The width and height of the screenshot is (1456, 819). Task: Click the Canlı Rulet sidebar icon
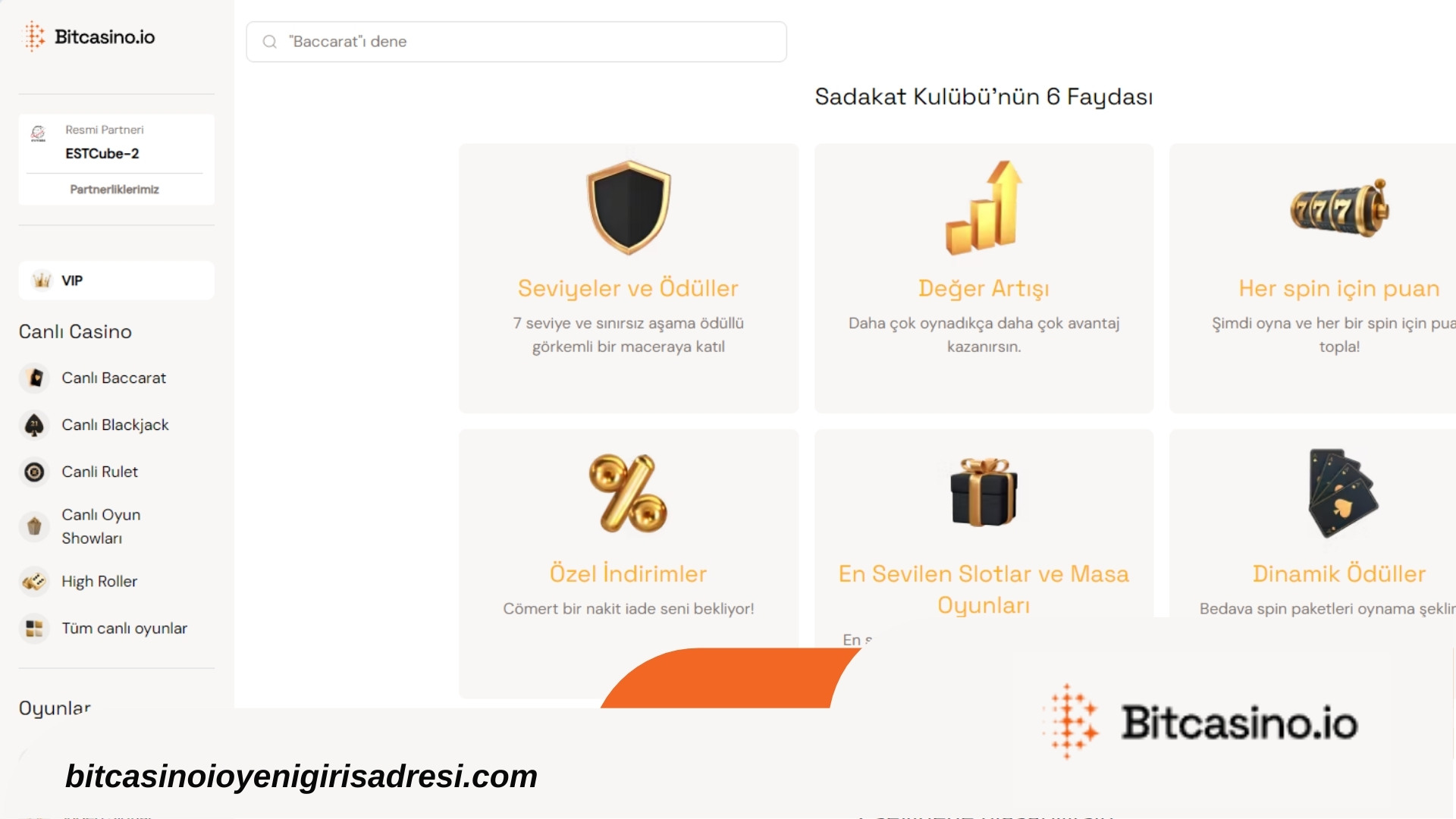coord(34,471)
